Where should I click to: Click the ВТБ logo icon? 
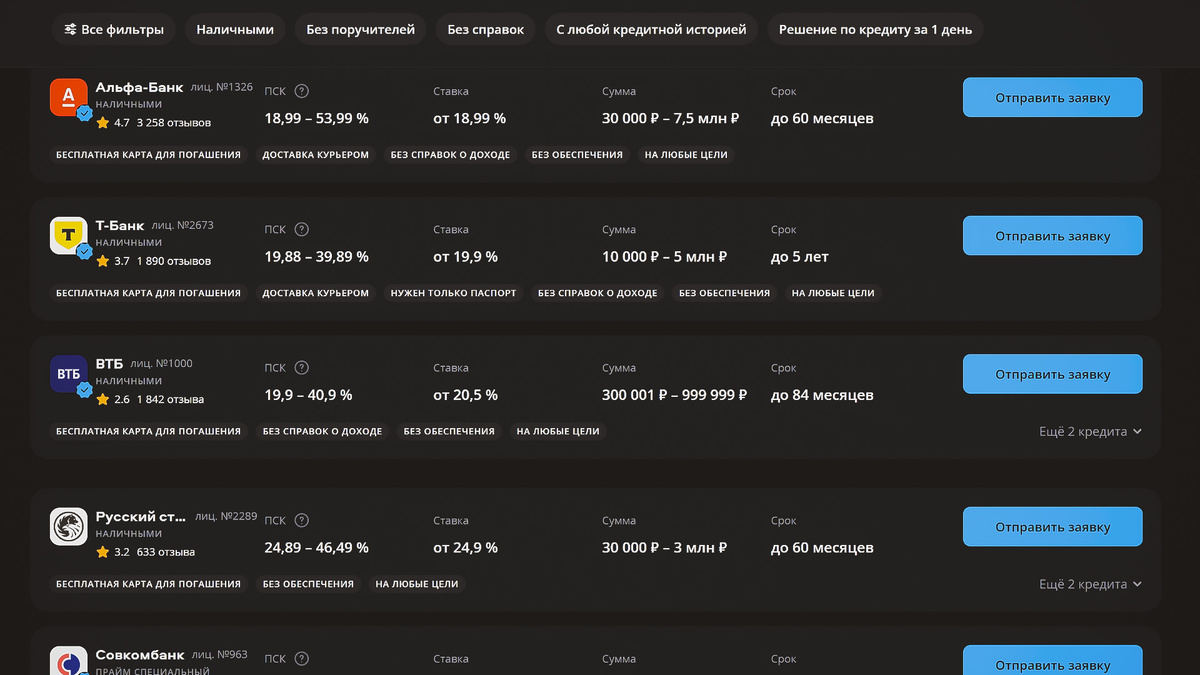[x=69, y=374]
